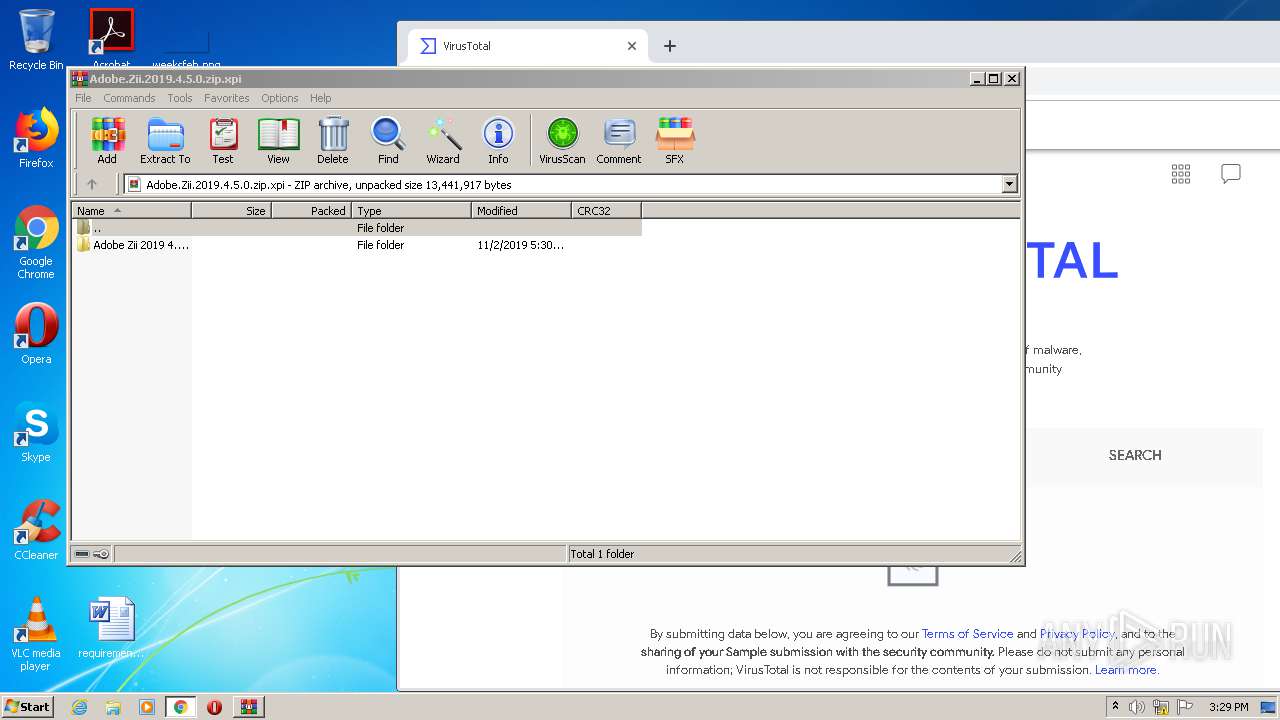Open Windows Media Player taskbar icon
This screenshot has width=1280, height=720.
[147, 707]
